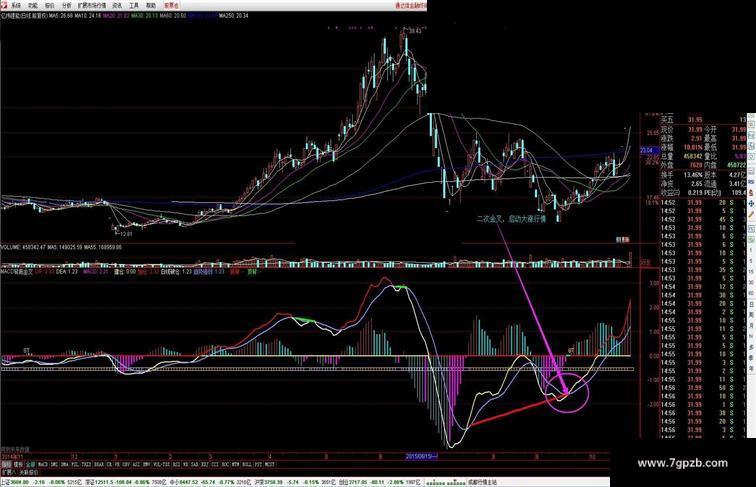Switch indicator to CCI
The width and height of the screenshot is (756, 487).
(214, 464)
